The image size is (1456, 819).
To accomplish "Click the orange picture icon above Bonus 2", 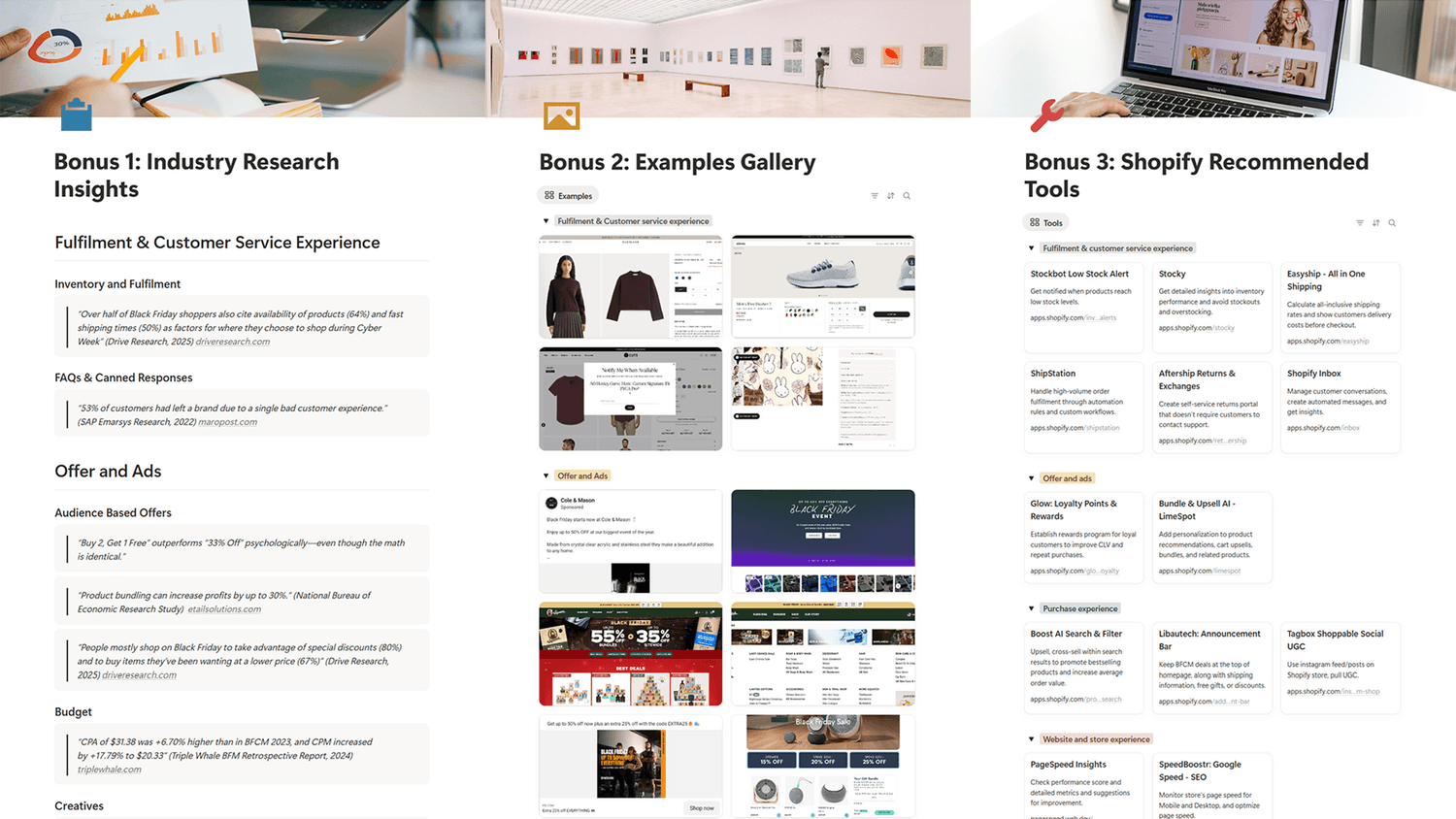I will tap(561, 115).
